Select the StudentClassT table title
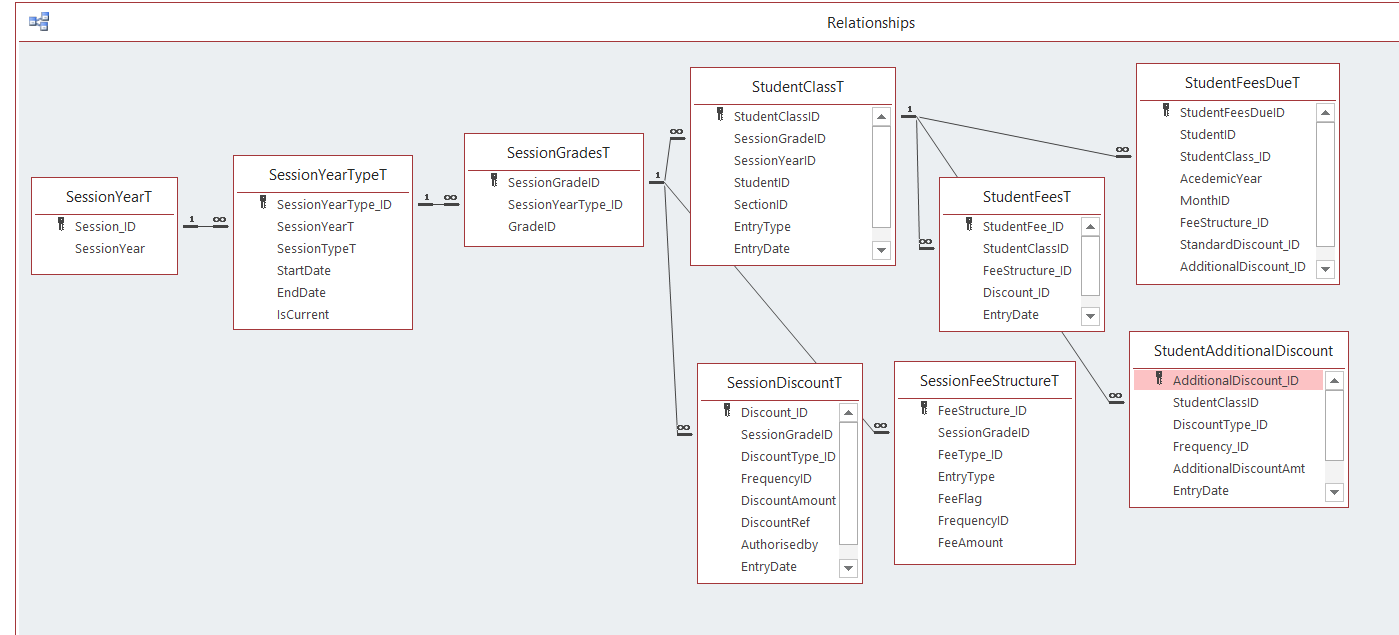The width and height of the screenshot is (1399, 635). (798, 87)
